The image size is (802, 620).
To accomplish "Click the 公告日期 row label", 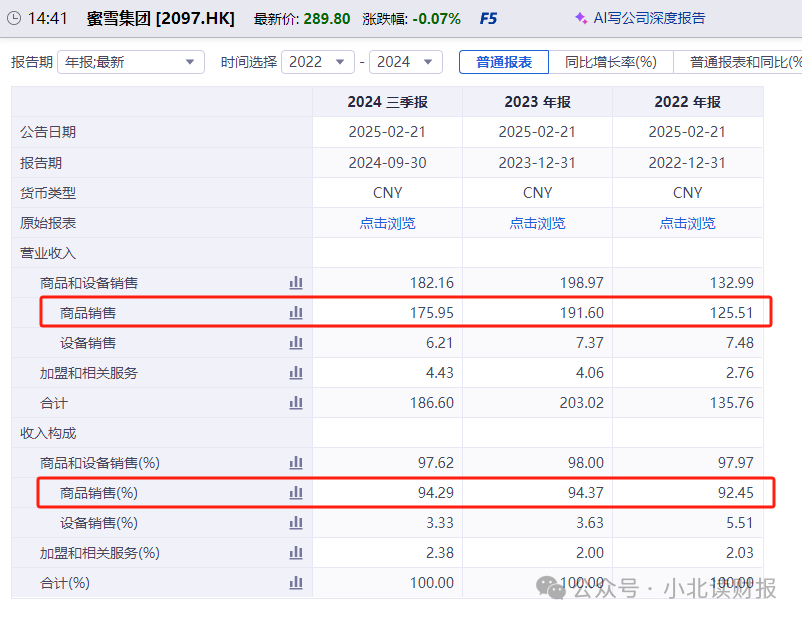I will pos(48,132).
